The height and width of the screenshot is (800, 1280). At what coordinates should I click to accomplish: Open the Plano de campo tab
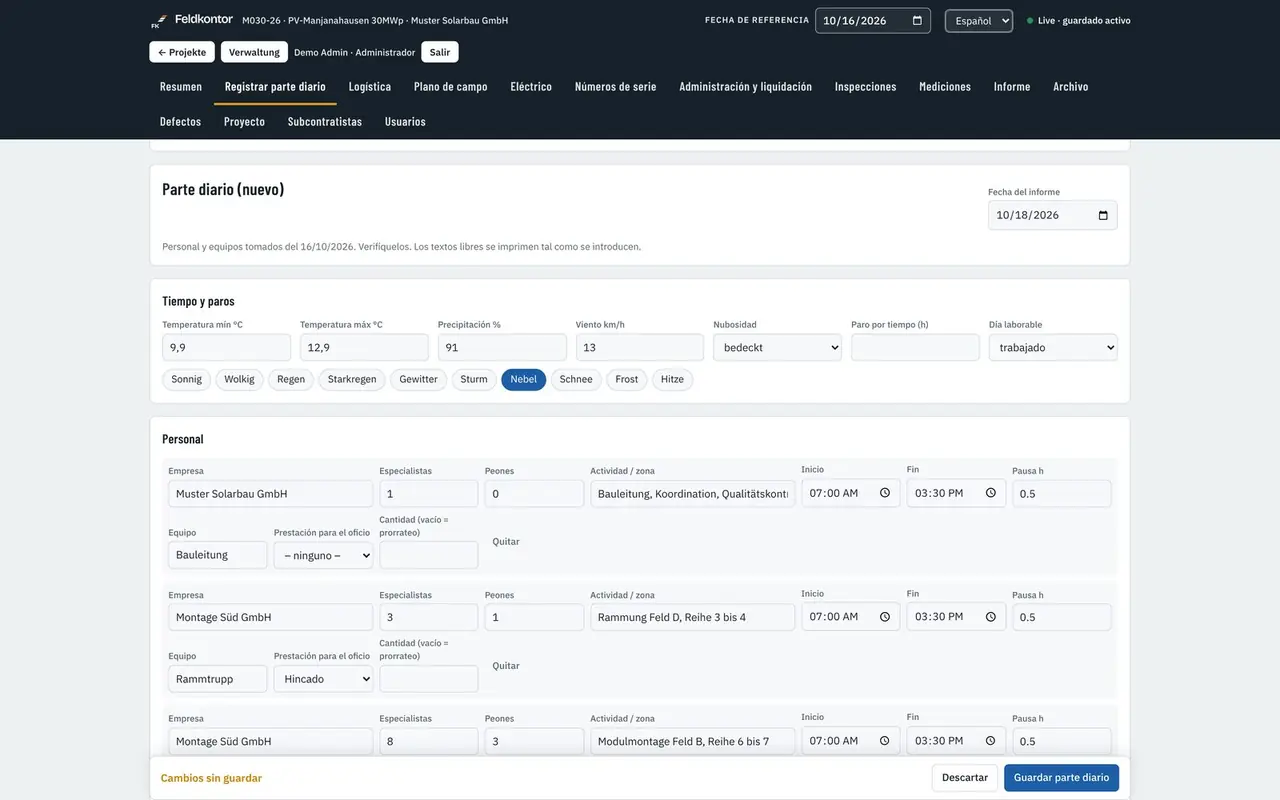tap(451, 87)
